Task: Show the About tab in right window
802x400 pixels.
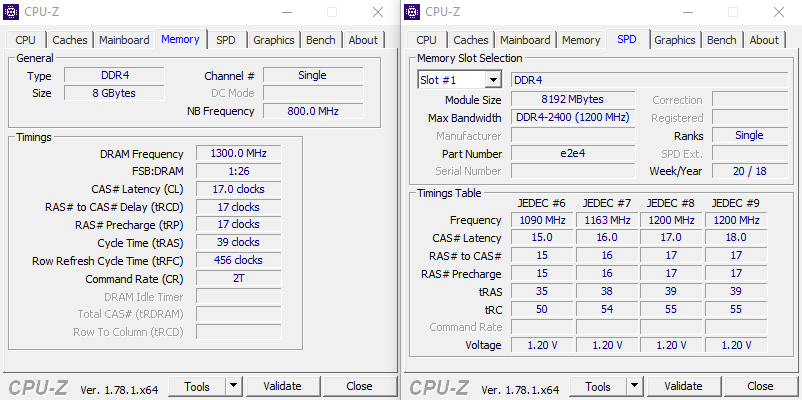Action: tap(764, 40)
